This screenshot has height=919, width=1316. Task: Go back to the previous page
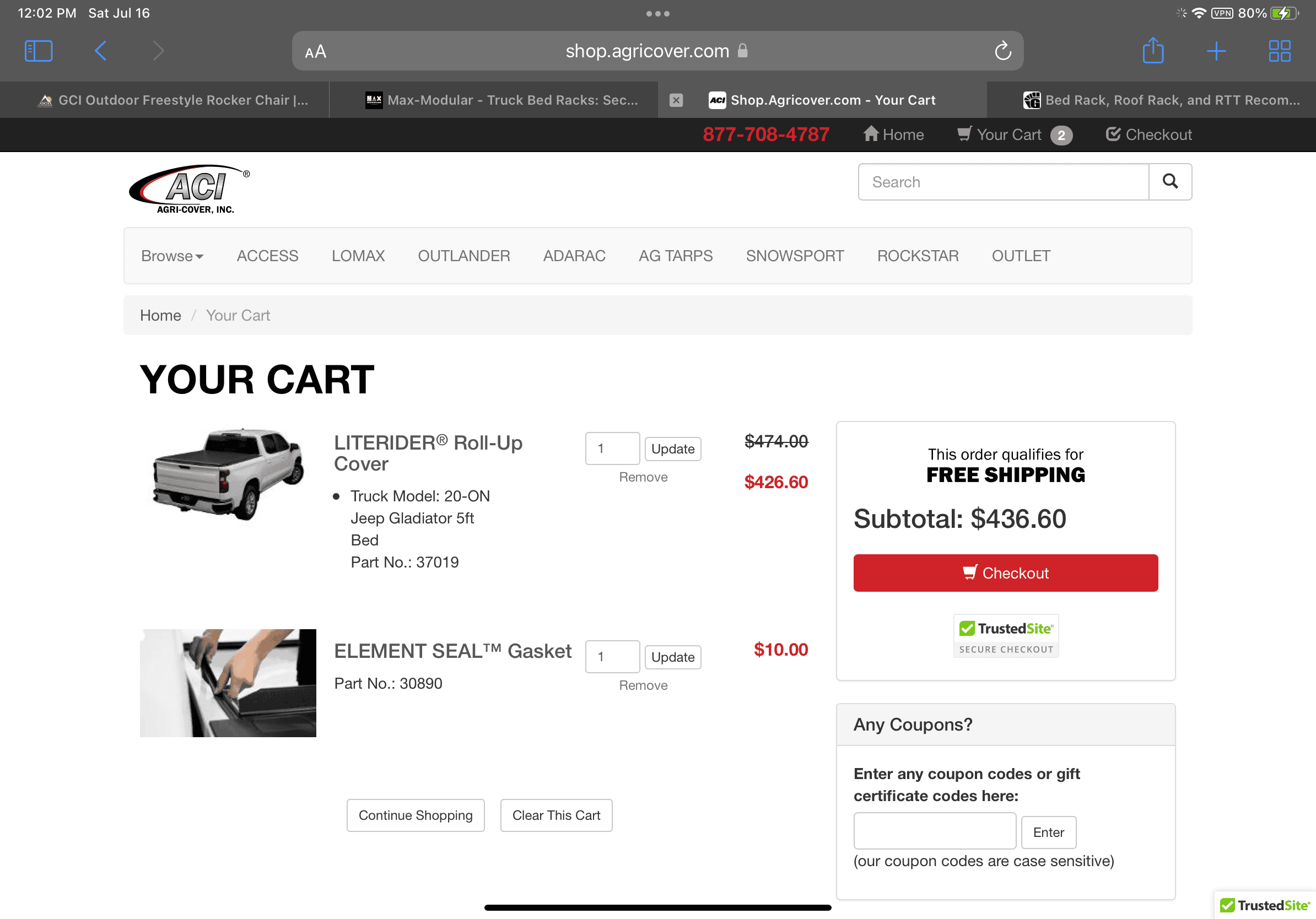[x=100, y=51]
